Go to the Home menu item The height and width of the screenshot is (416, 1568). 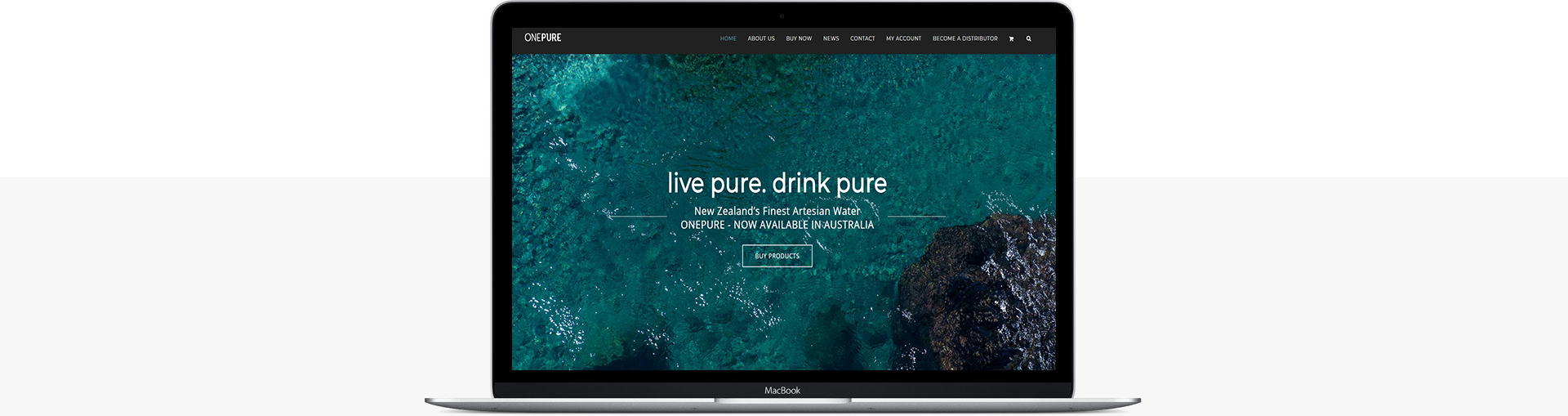tap(728, 38)
